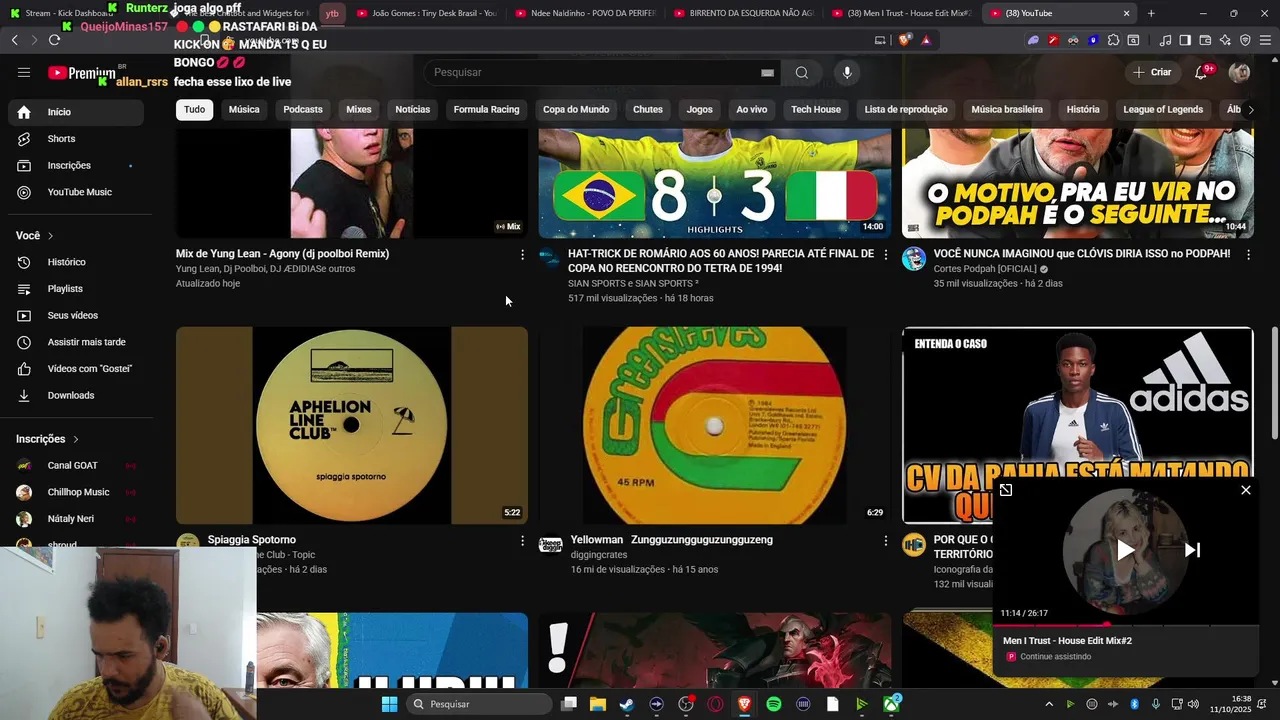
Task: Open Inscrições in the sidebar
Action: 76,165
